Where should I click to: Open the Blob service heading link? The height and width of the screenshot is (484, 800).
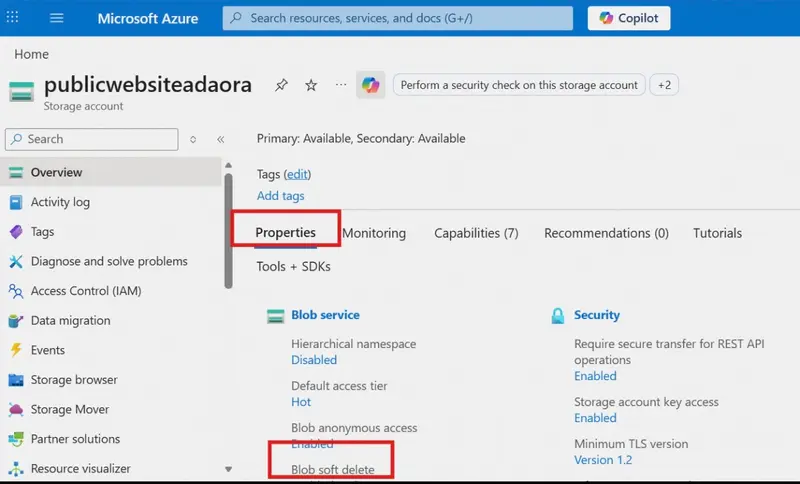[x=326, y=315]
